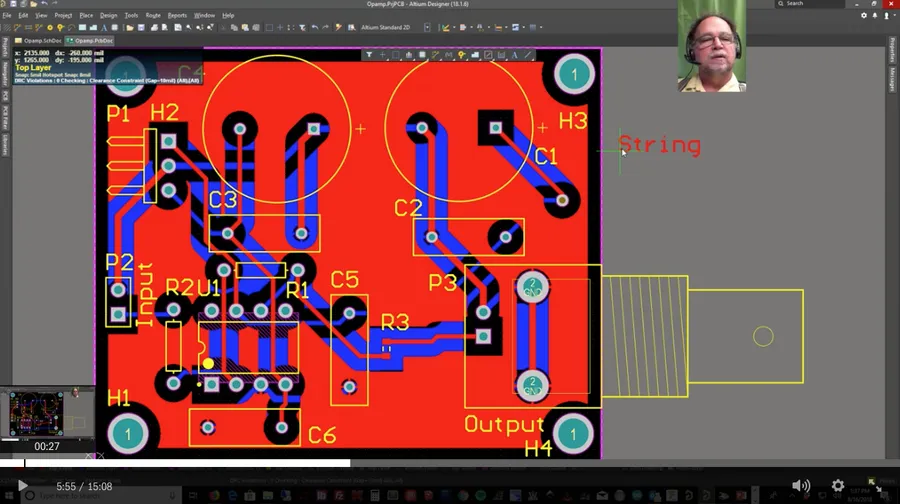The height and width of the screenshot is (504, 900).
Task: Click the undo arrow in main toolbar
Action: tap(315, 28)
